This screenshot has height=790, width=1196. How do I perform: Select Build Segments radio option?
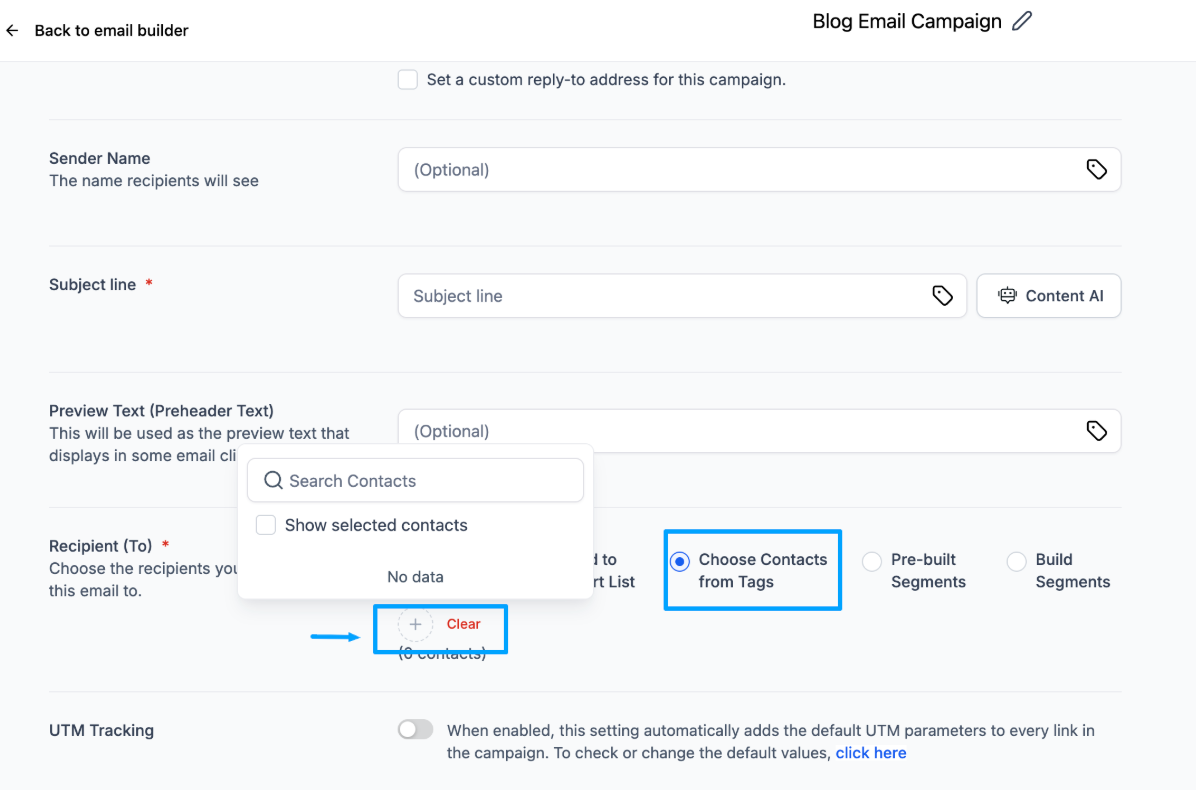point(1016,562)
